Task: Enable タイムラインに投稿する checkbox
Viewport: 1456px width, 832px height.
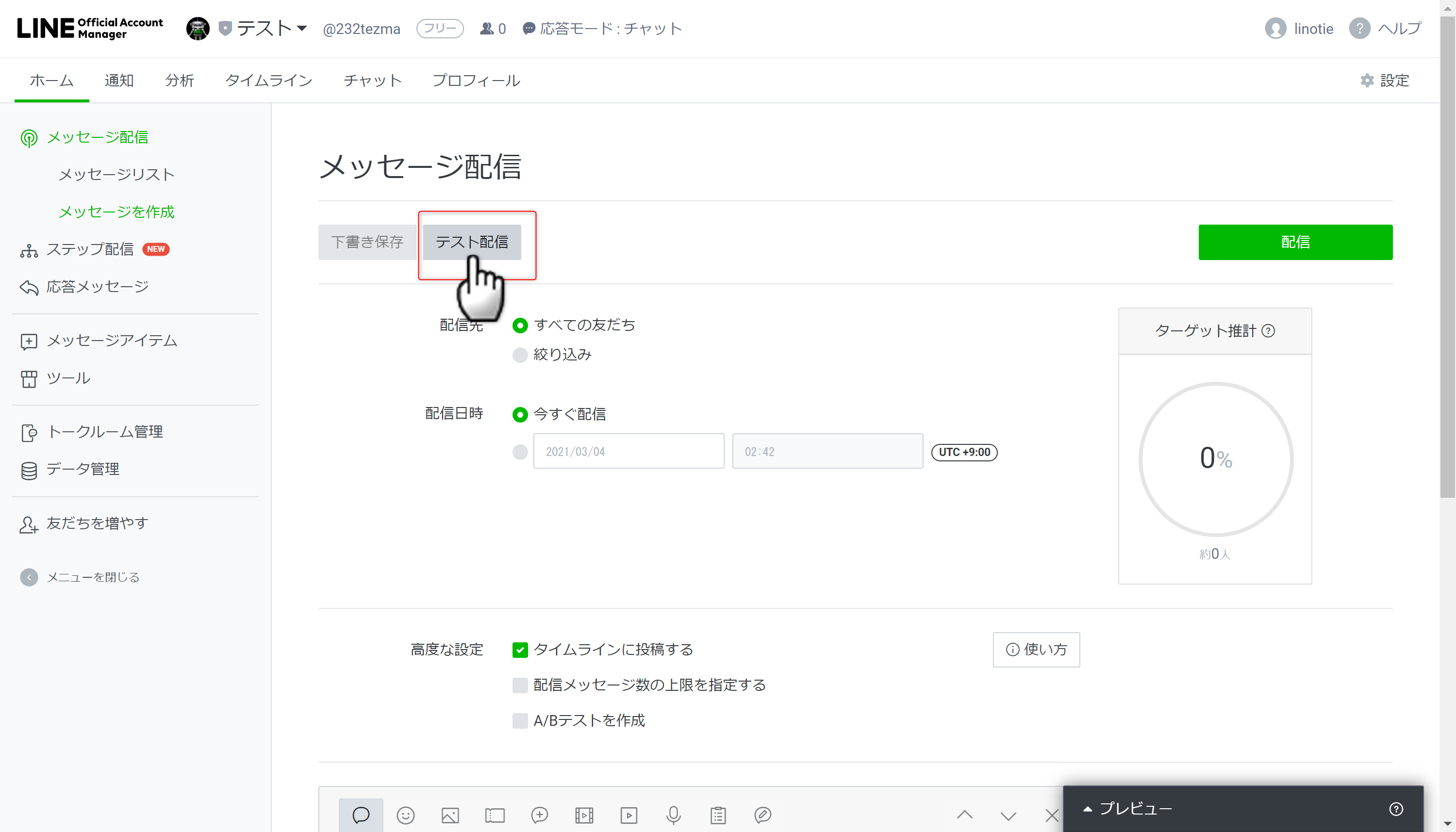Action: coord(520,650)
